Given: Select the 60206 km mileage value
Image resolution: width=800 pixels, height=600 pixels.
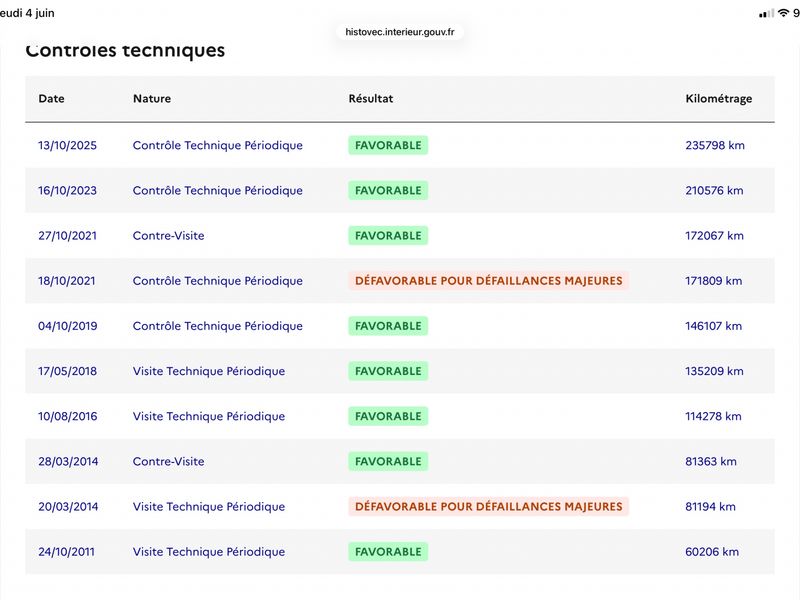Looking at the screenshot, I should point(712,552).
